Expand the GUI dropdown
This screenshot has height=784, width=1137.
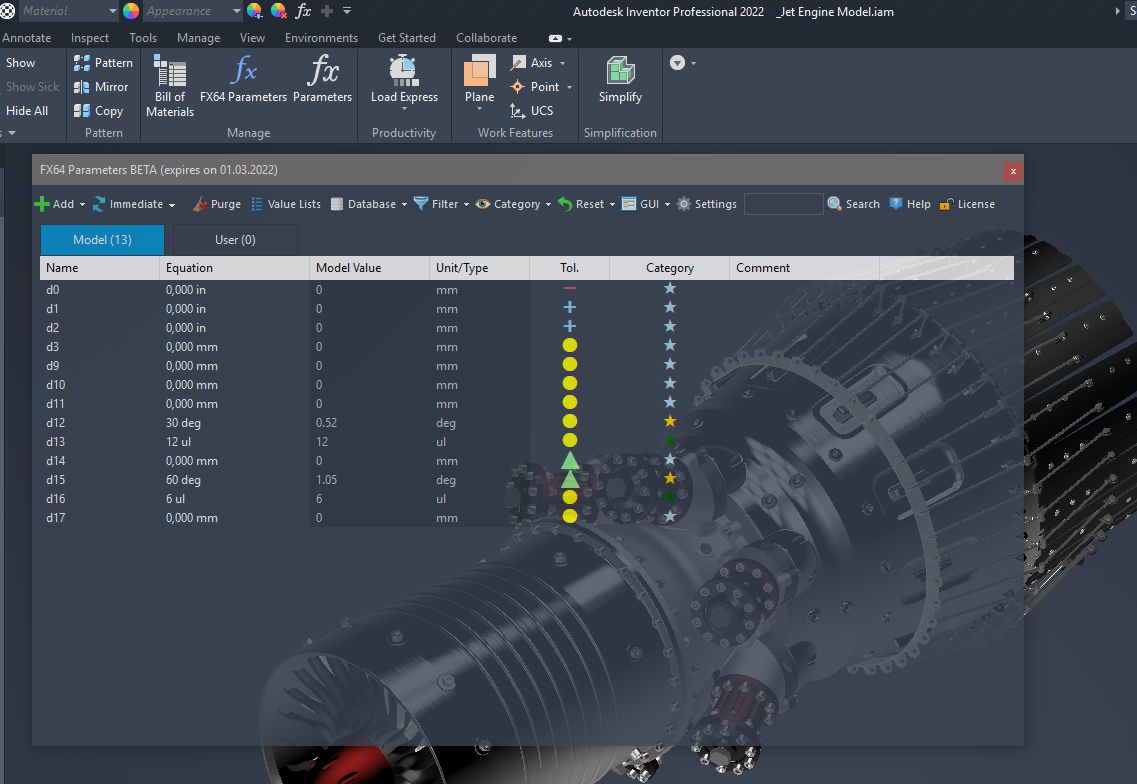(667, 205)
